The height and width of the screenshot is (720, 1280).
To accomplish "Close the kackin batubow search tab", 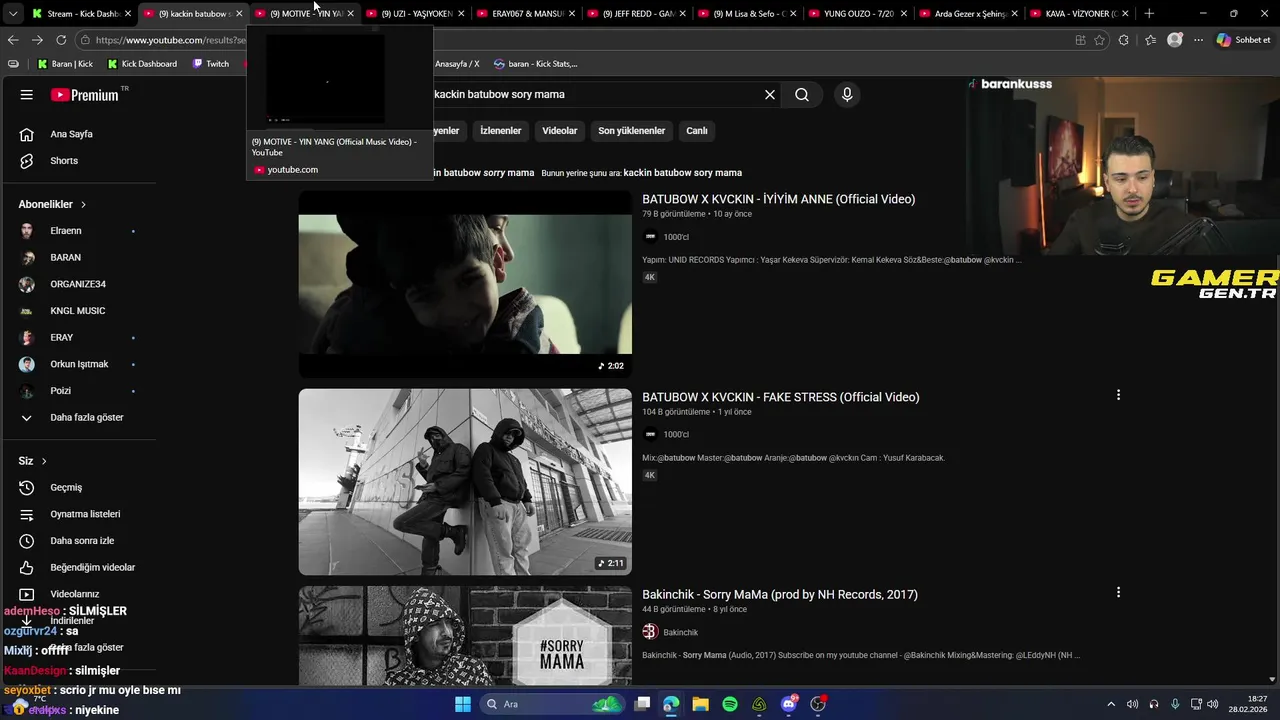I will [239, 14].
